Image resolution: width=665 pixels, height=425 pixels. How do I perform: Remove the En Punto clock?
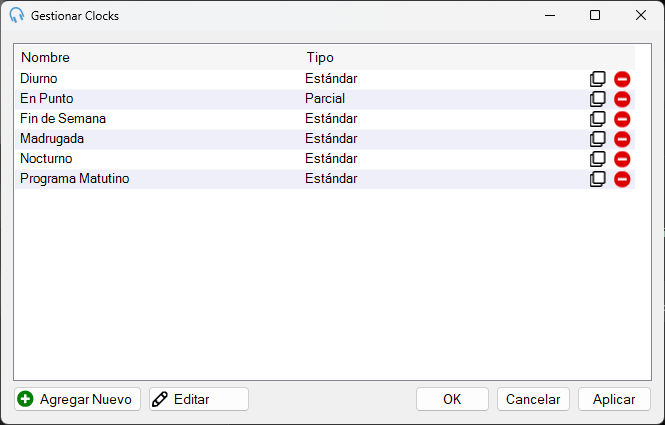(x=622, y=99)
